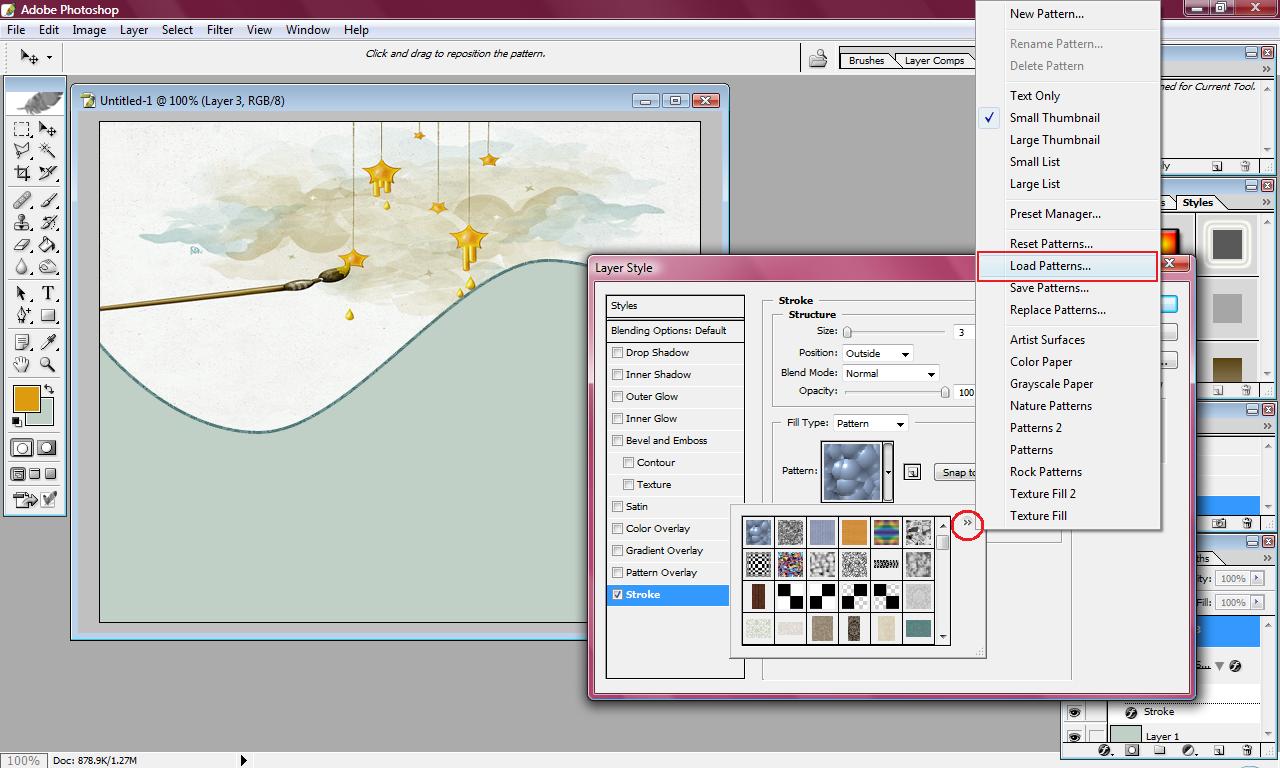
Task: Select the Magic Wand tool
Action: point(47,151)
